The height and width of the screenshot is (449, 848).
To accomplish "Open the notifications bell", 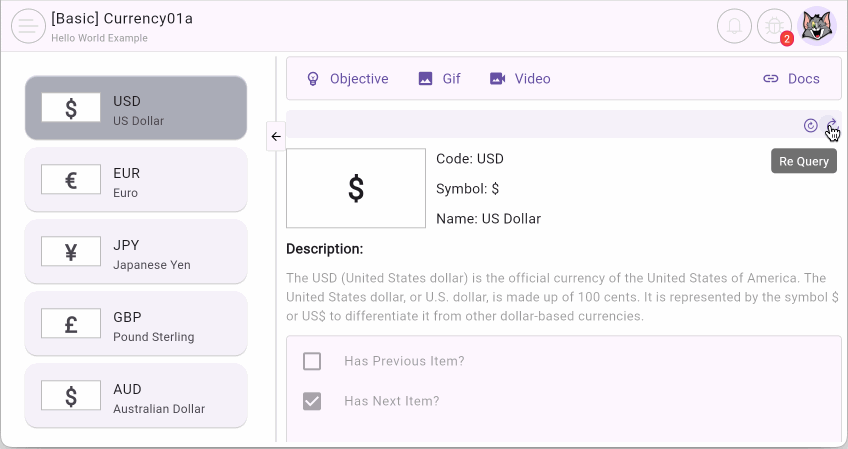I will click(734, 26).
